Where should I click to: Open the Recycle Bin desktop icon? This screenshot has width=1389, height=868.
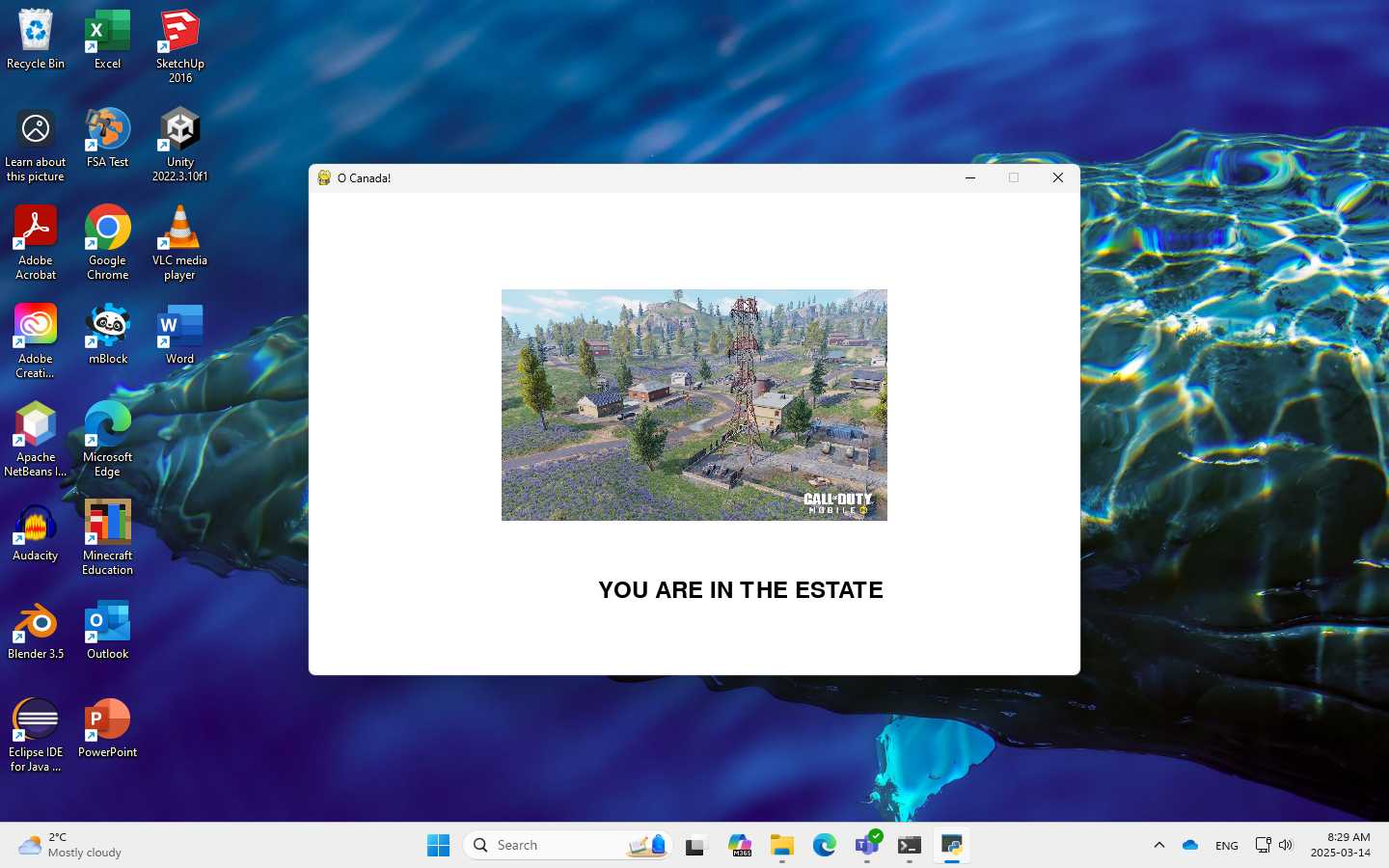click(x=36, y=40)
